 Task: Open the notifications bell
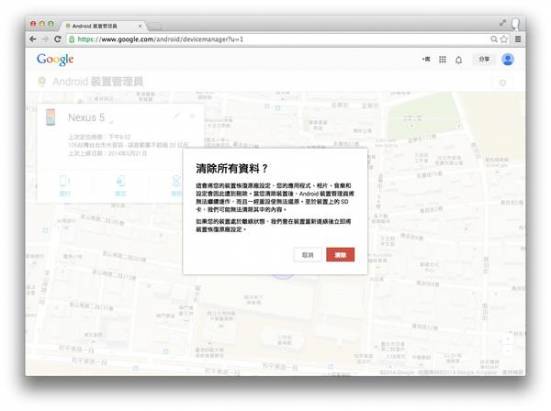point(459,60)
